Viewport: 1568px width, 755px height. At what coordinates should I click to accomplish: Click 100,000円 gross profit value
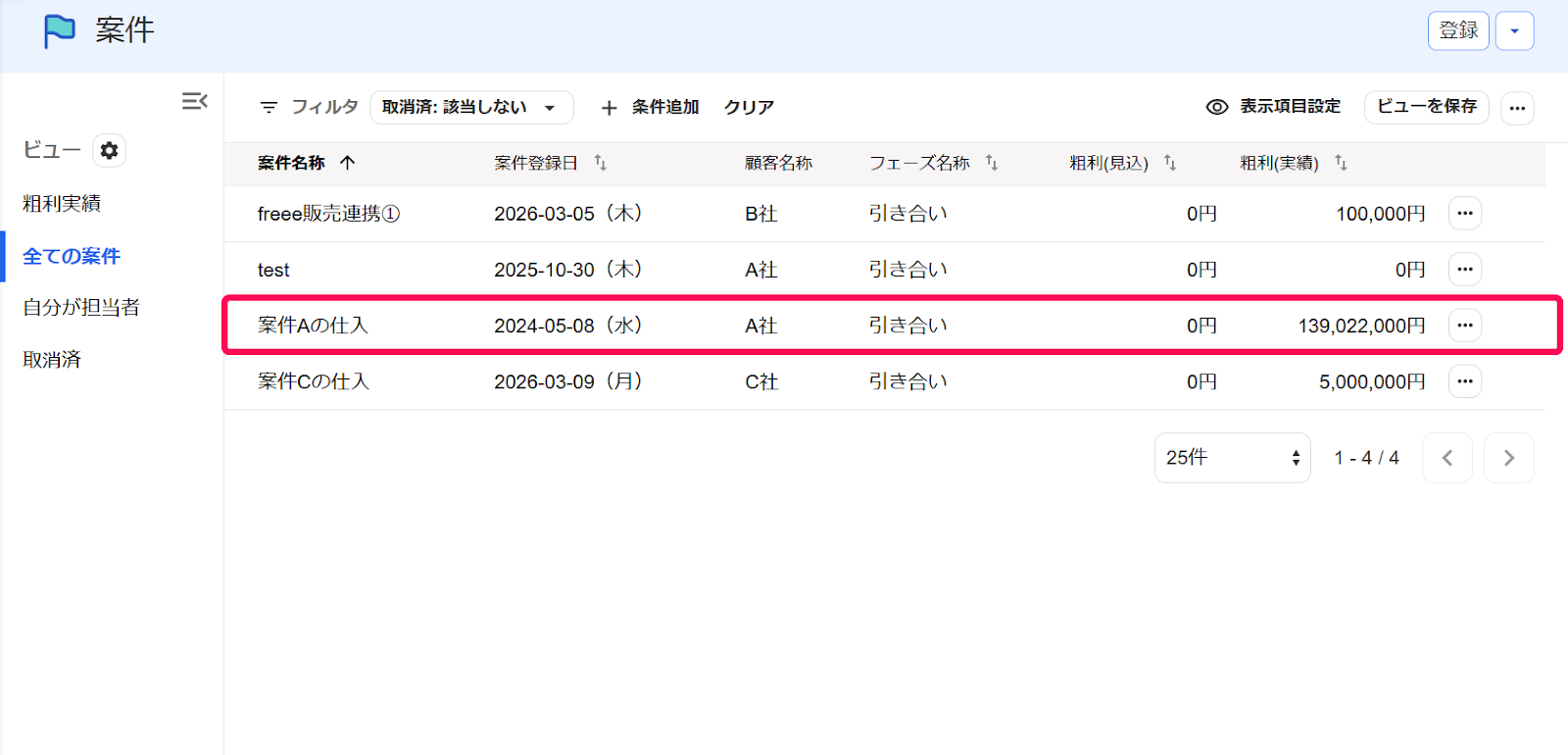click(1381, 214)
